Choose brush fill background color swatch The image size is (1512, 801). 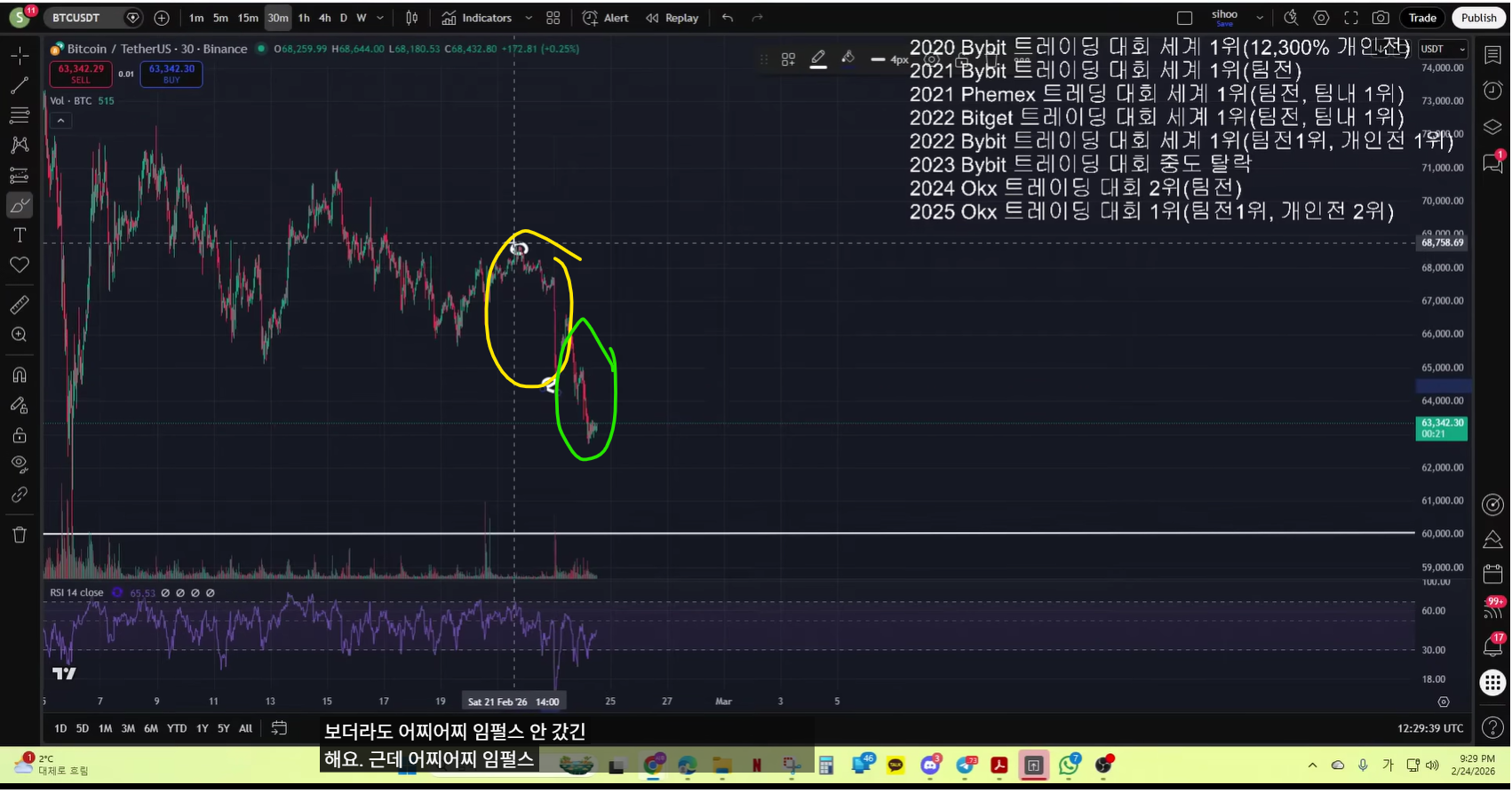point(848,59)
